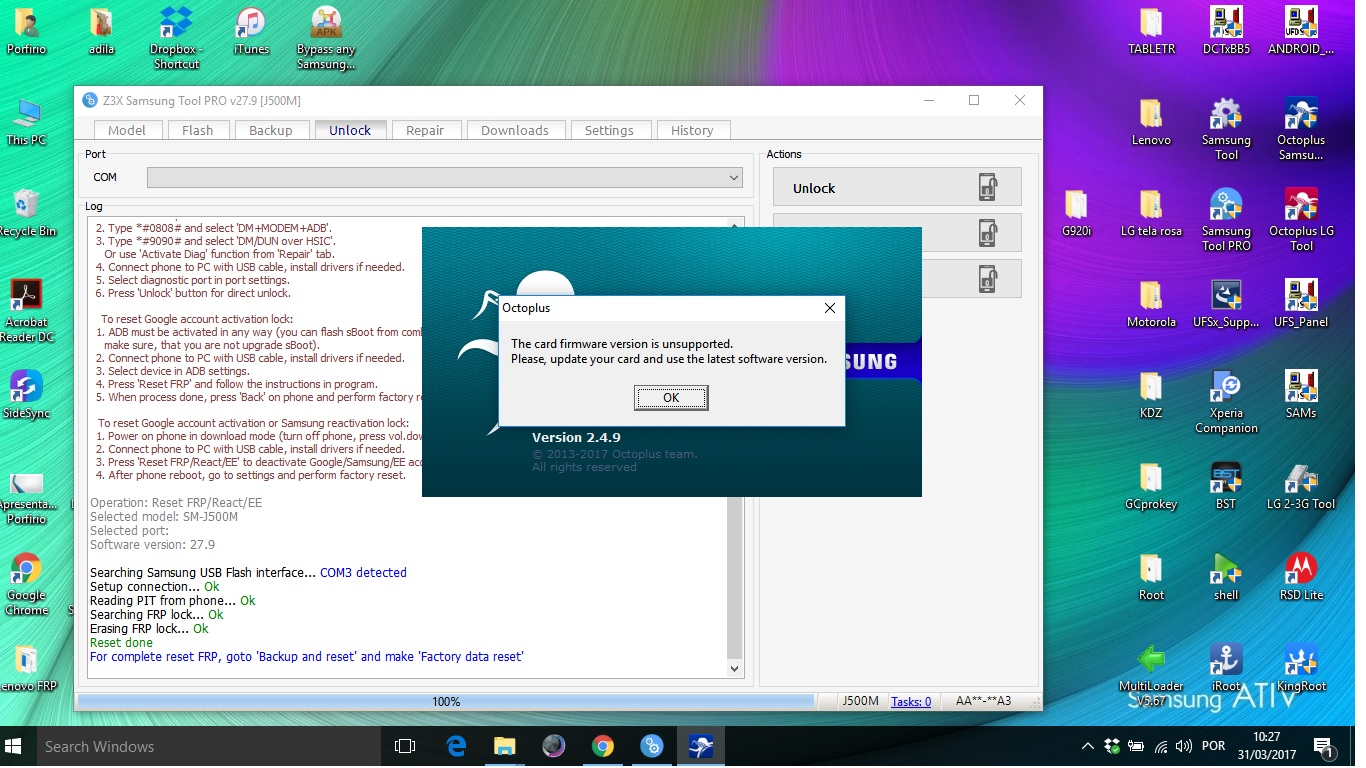Launch UFSx_Supp desktop icon
The width and height of the screenshot is (1366, 768).
[1226, 305]
